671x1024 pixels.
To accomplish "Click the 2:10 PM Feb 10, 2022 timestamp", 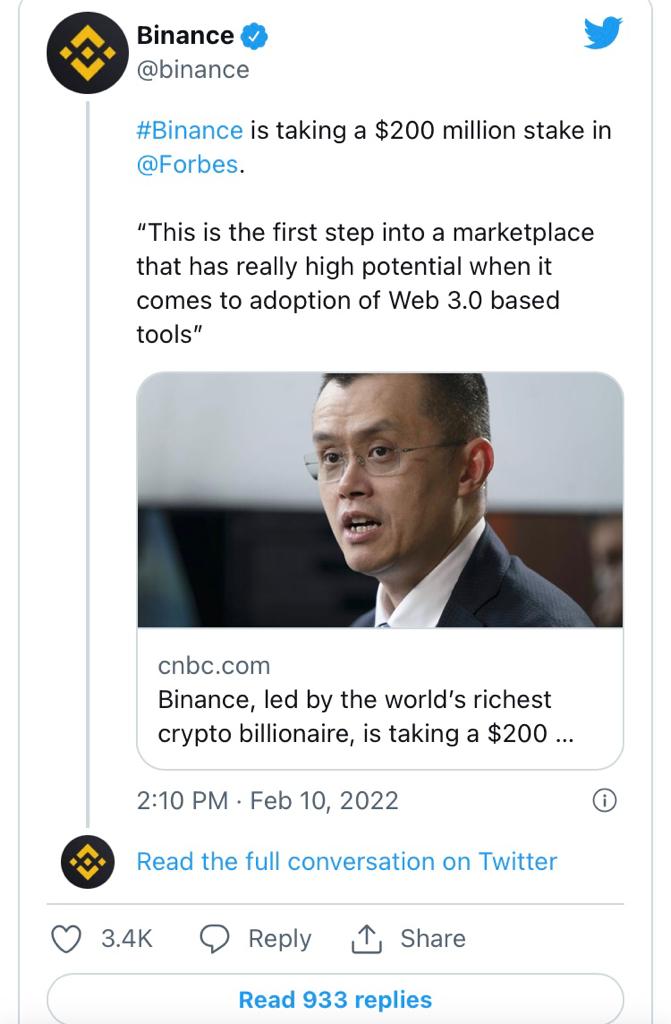I will pyautogui.click(x=268, y=800).
